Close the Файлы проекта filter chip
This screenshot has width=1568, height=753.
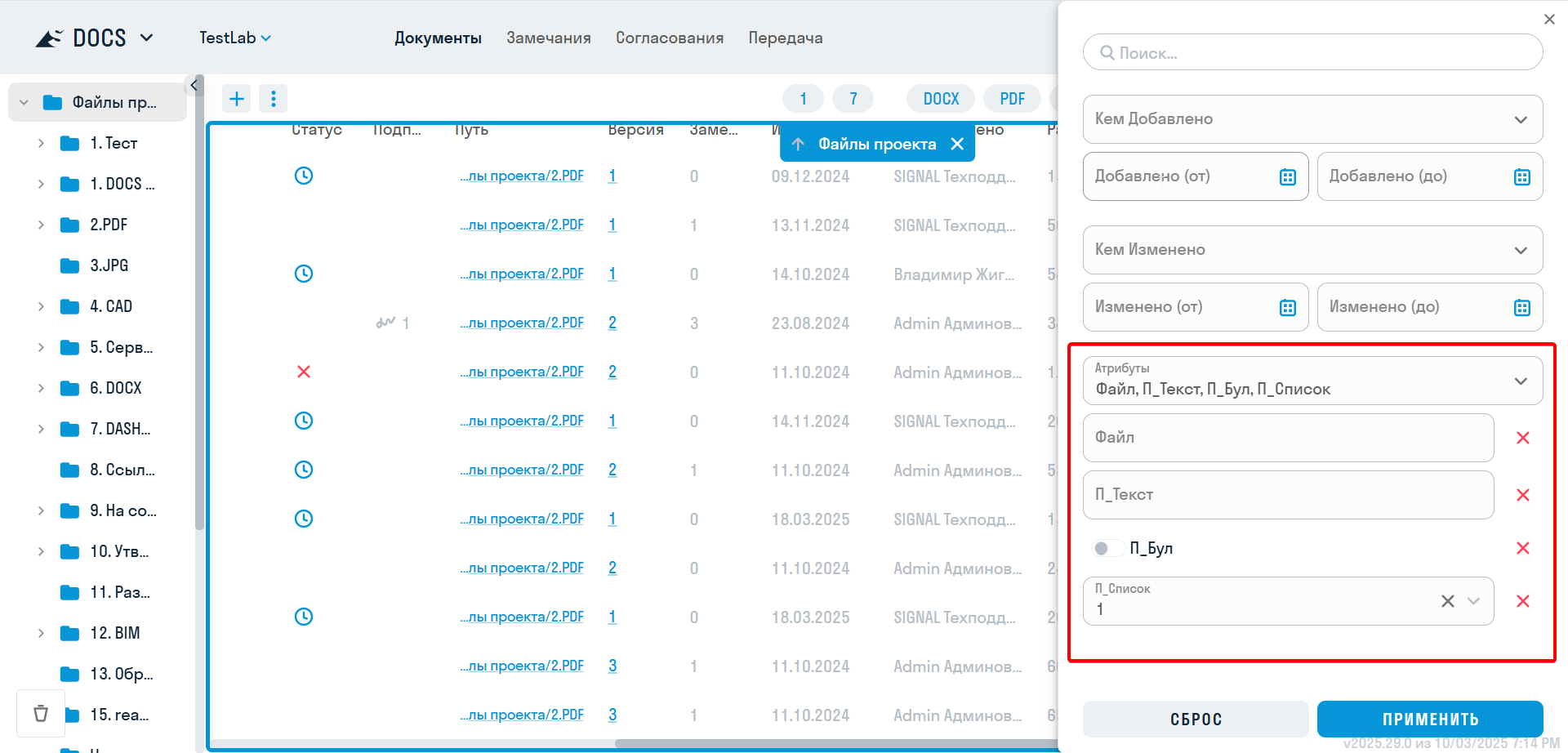click(957, 144)
